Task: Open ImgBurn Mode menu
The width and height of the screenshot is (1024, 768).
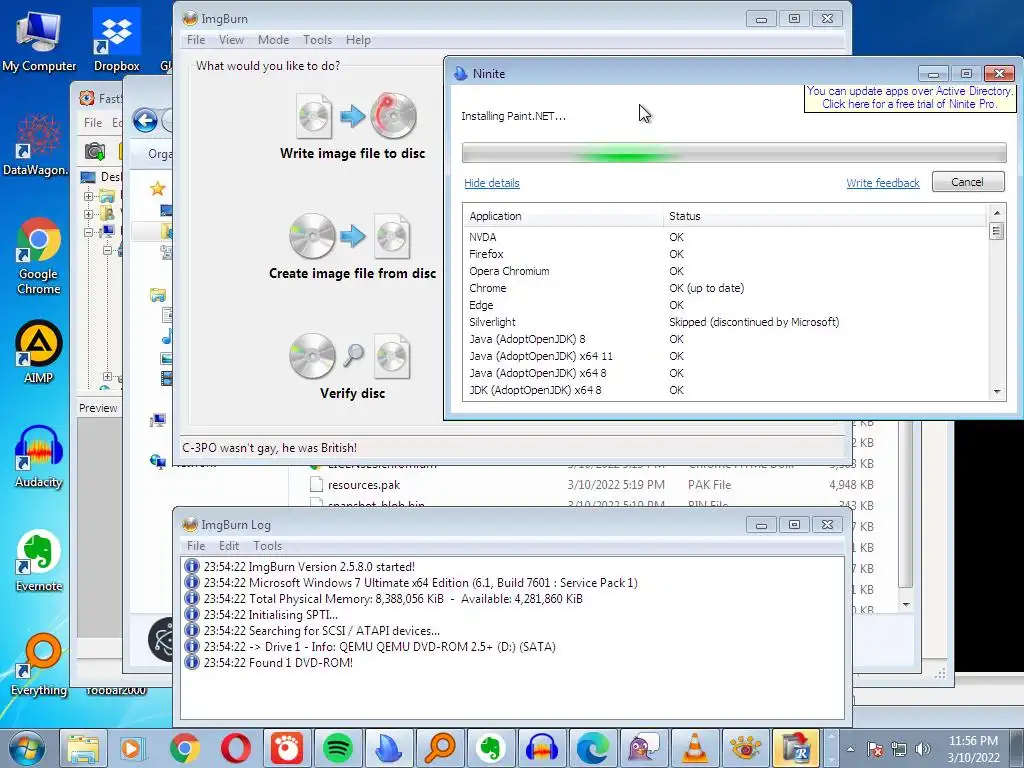Action: pyautogui.click(x=273, y=40)
